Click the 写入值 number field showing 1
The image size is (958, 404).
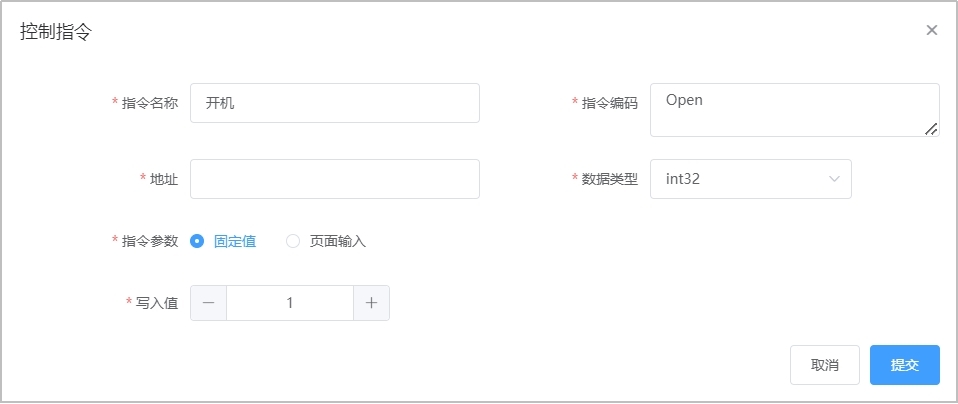290,303
